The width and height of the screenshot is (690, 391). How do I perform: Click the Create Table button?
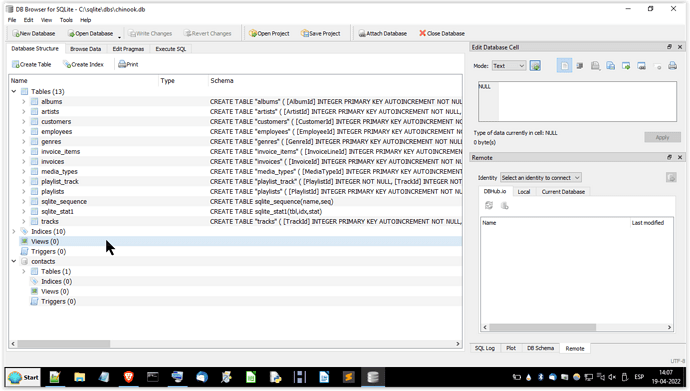(x=31, y=64)
